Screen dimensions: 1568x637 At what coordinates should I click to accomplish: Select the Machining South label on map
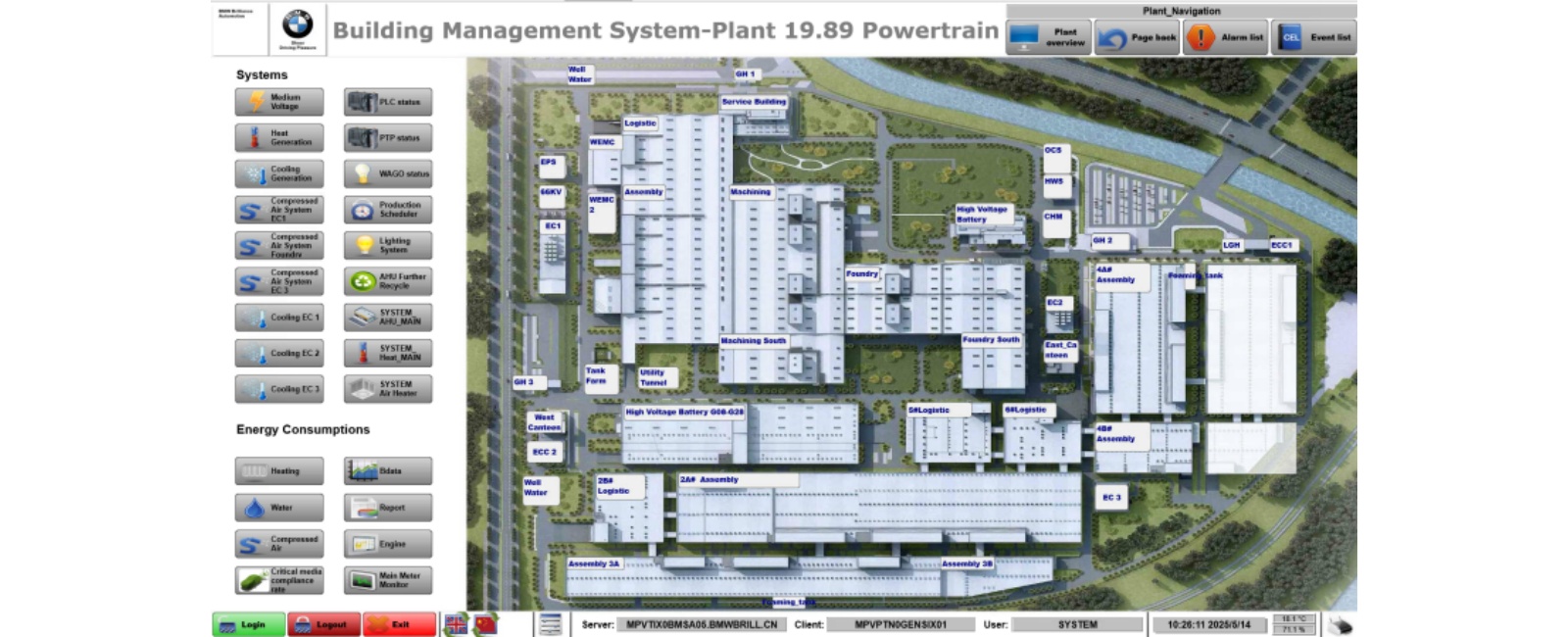tap(754, 341)
